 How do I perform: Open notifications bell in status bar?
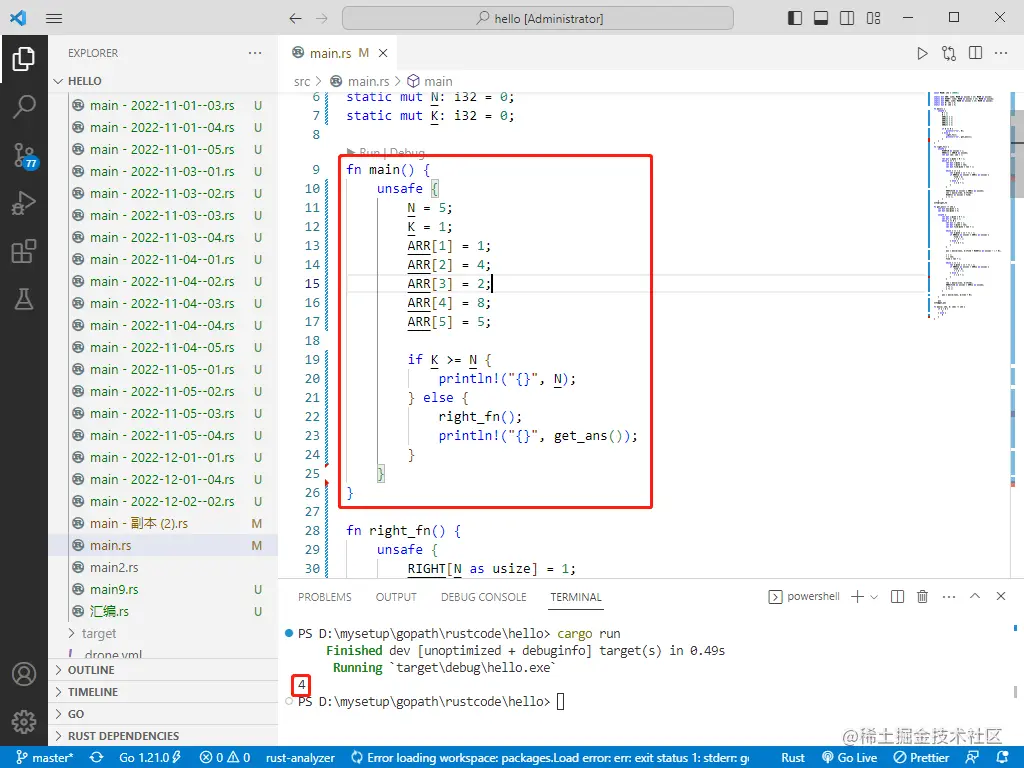1003,758
